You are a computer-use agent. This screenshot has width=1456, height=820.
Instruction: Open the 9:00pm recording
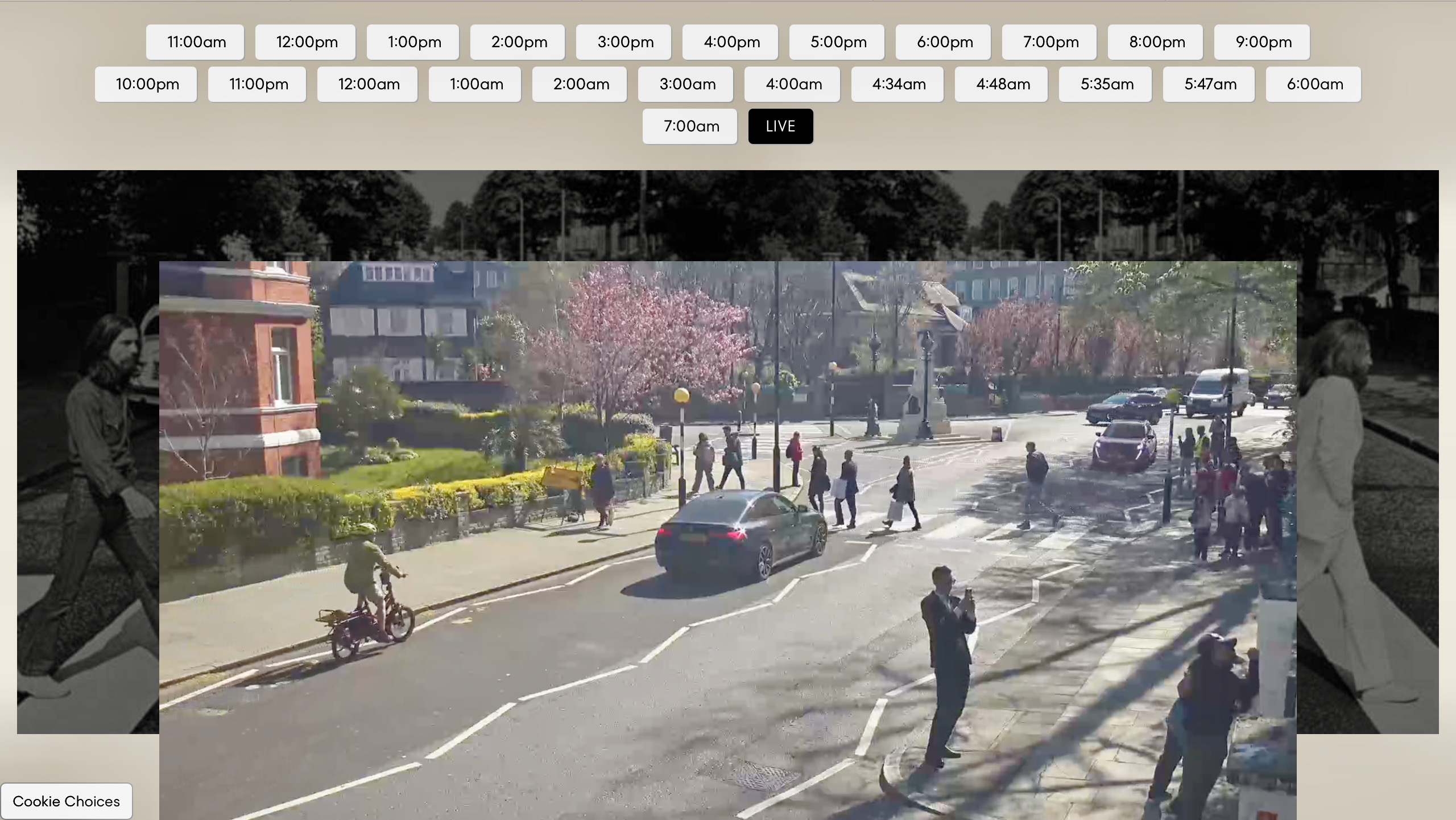(1262, 42)
